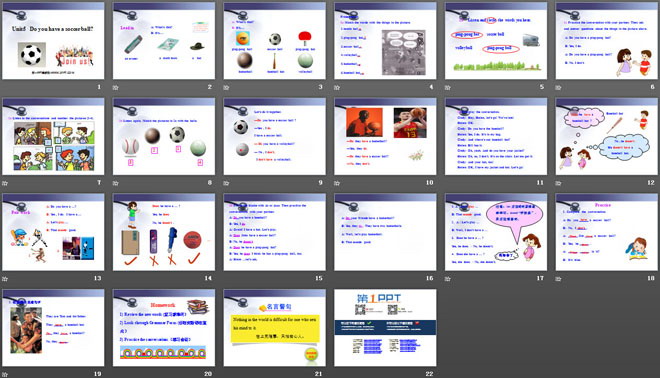
Task: Select slide 1 titled Do you have a soccer ball
Action: [53, 41]
